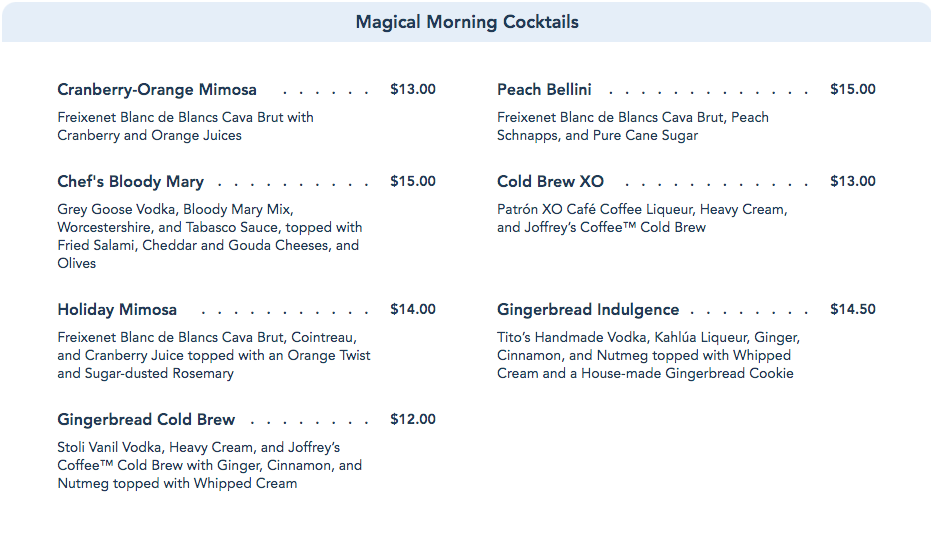Choose the Gingerbread Indulgence item name
Screen dimensions: 931x543
tap(588, 310)
